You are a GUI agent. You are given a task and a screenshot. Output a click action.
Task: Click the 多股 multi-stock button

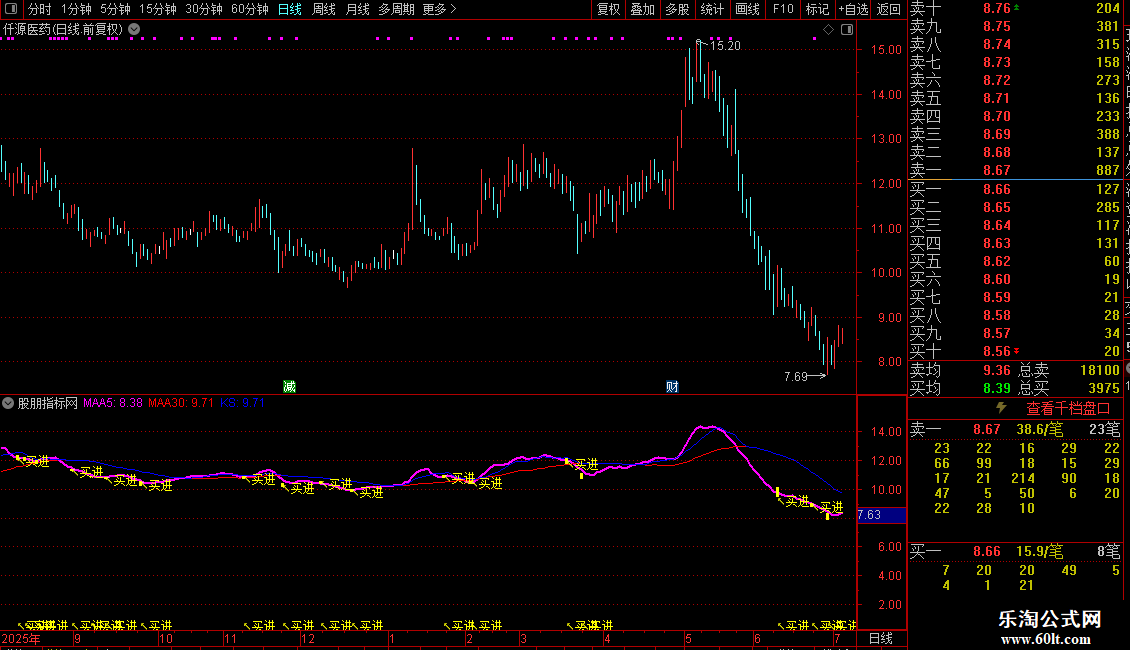677,9
